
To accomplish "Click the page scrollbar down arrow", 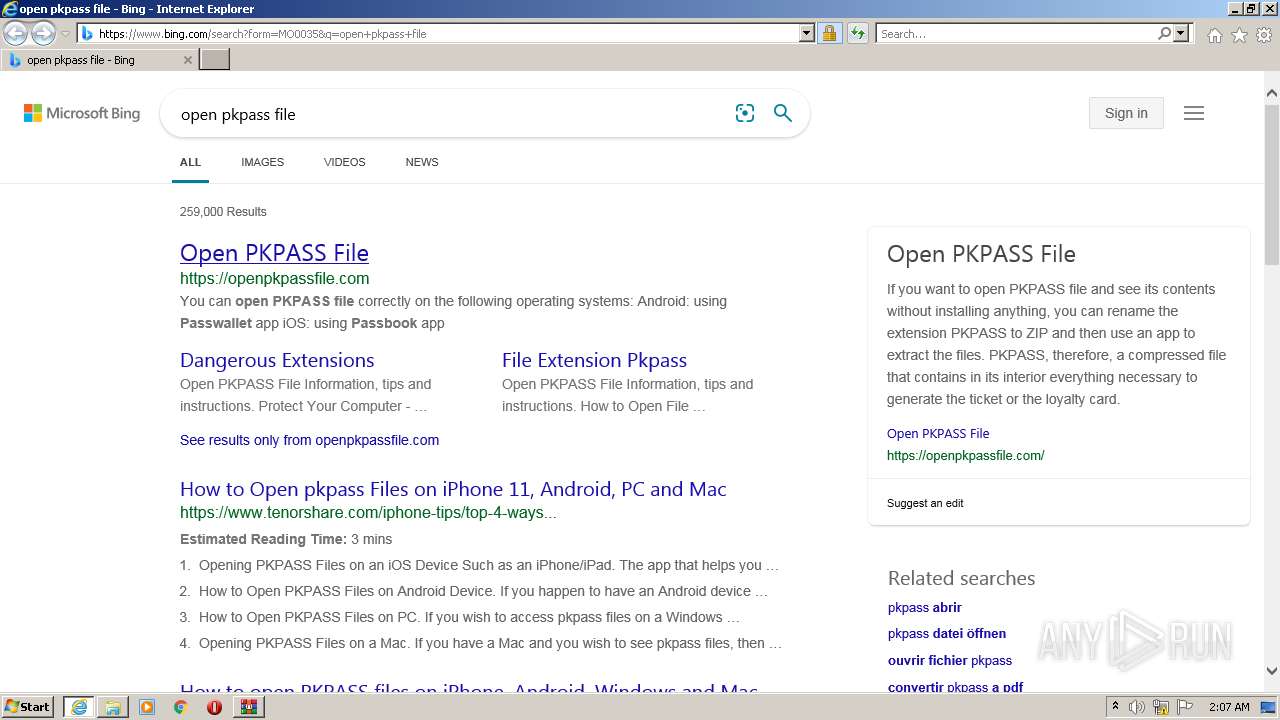I will 1272,672.
